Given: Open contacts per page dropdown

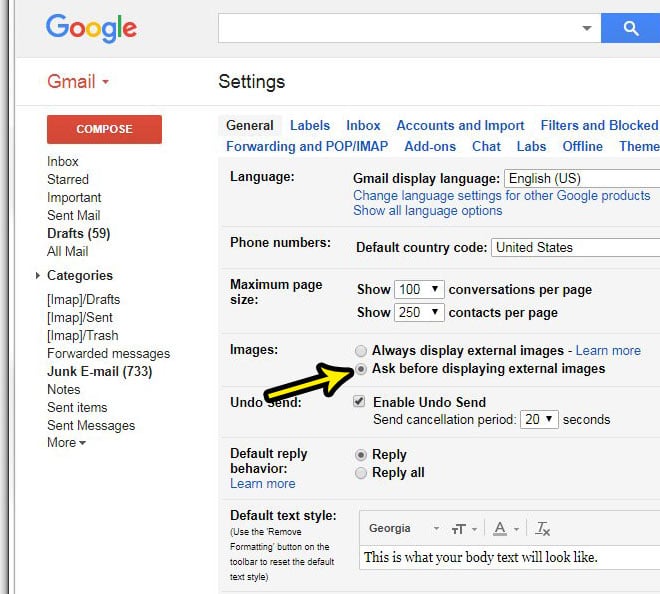Looking at the screenshot, I should click(x=419, y=313).
